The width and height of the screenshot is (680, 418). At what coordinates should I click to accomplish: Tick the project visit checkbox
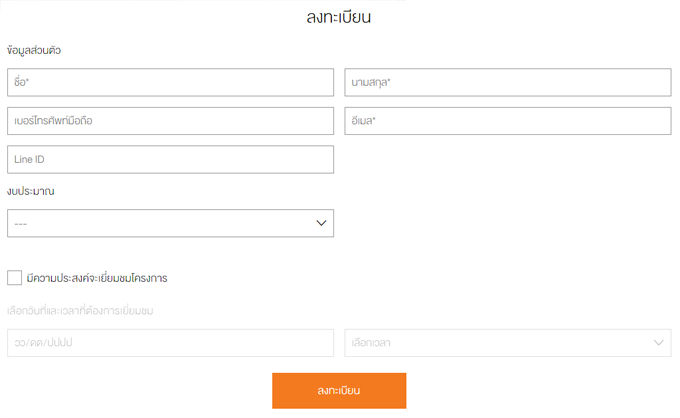(x=14, y=278)
